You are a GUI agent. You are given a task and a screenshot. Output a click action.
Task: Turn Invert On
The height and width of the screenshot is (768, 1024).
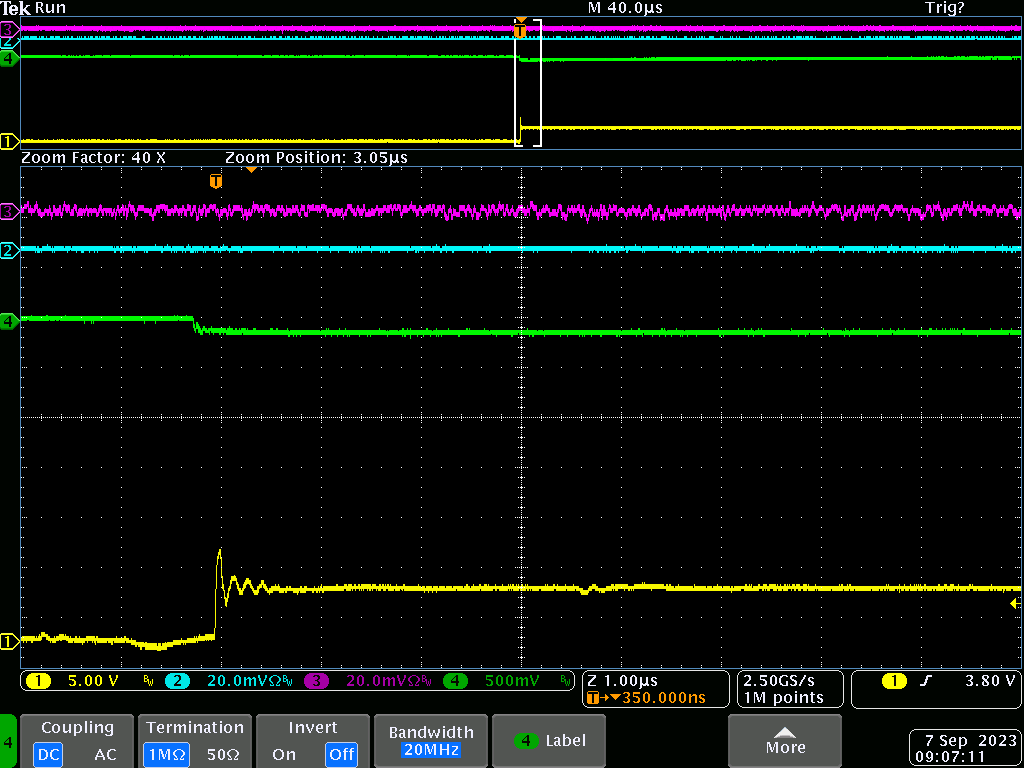[x=284, y=755]
